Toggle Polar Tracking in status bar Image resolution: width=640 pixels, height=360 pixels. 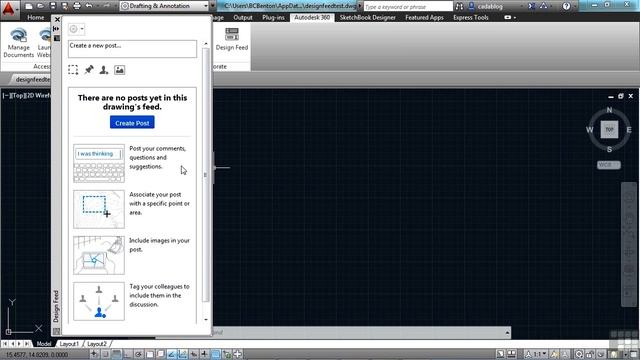coord(138,354)
